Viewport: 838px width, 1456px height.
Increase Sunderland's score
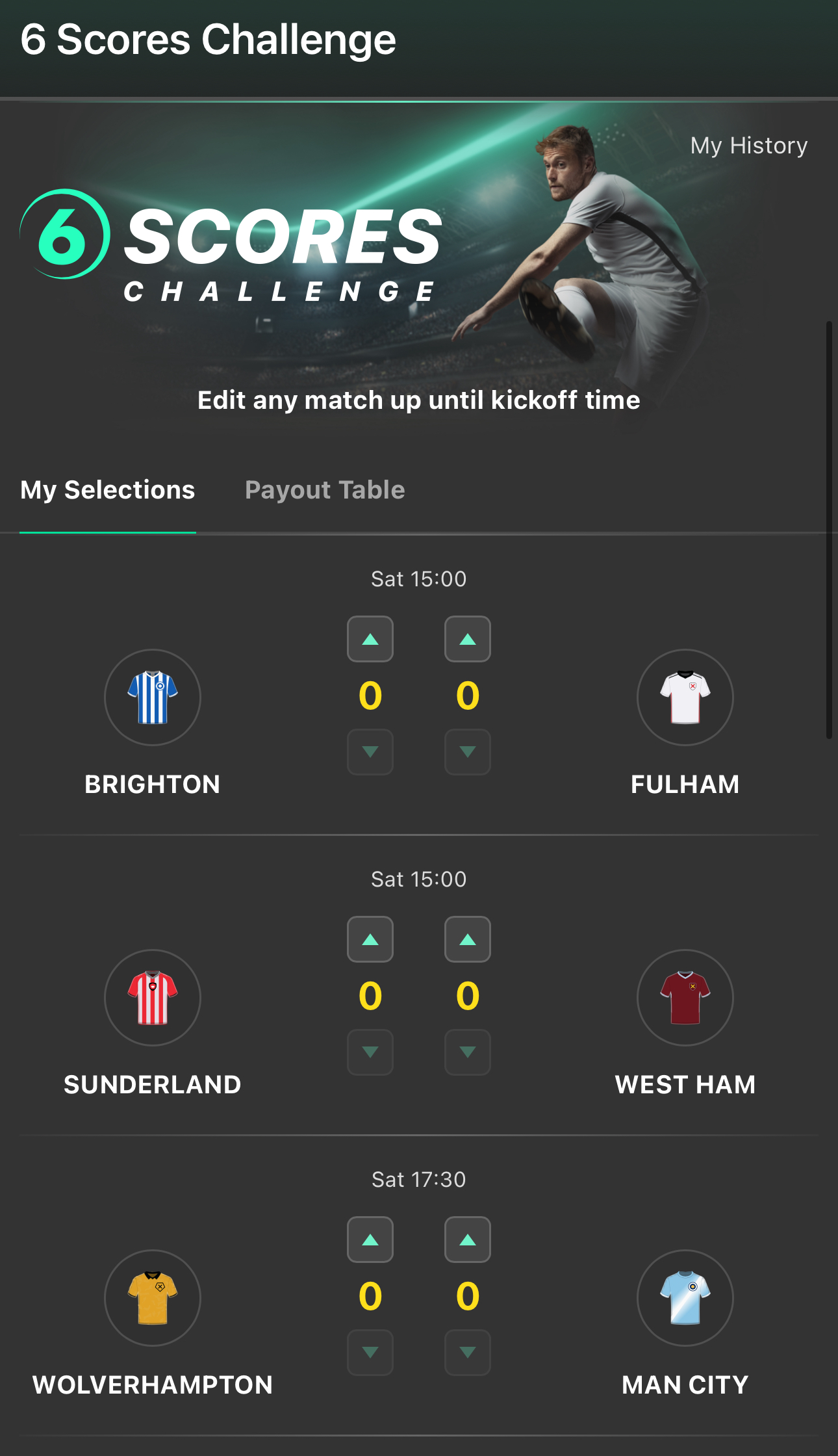(370, 940)
